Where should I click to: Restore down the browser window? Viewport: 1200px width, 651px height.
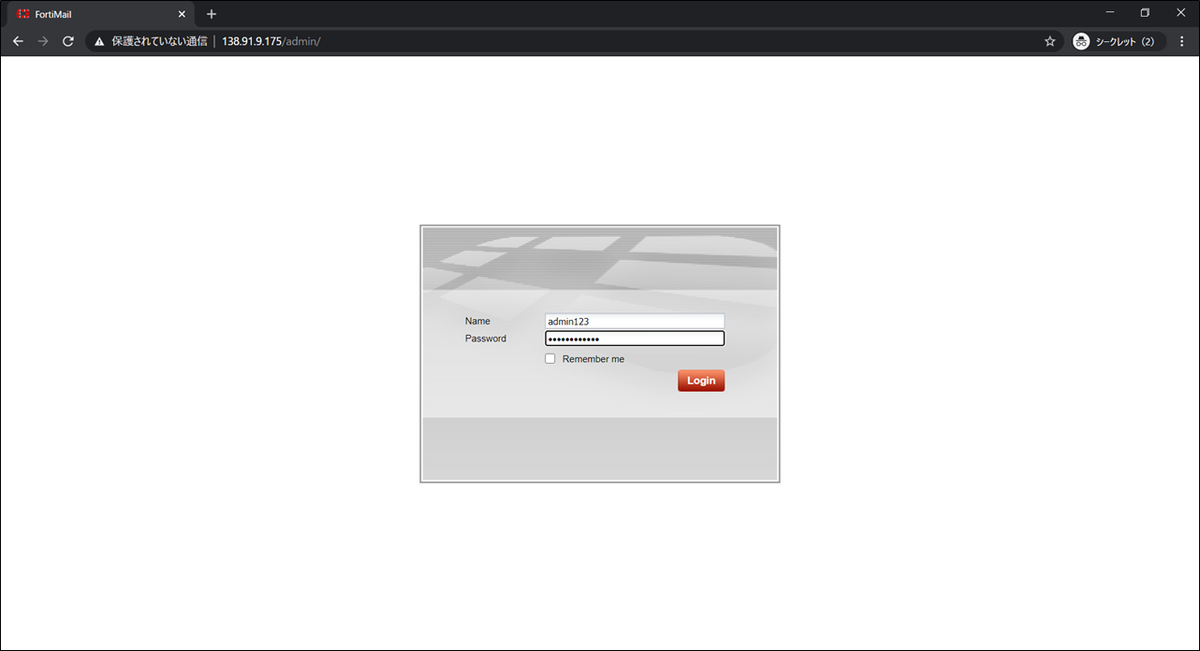tap(1145, 13)
